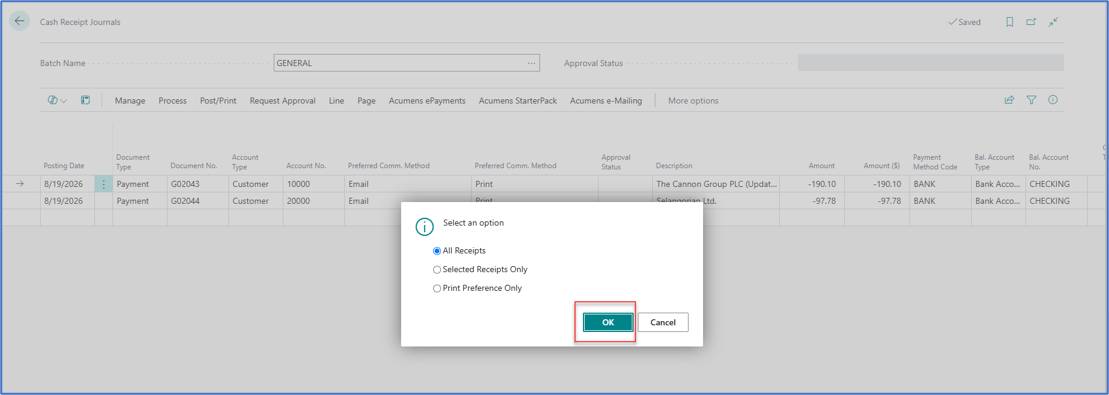Show the information factbox icon
1109x395 pixels.
[1053, 101]
